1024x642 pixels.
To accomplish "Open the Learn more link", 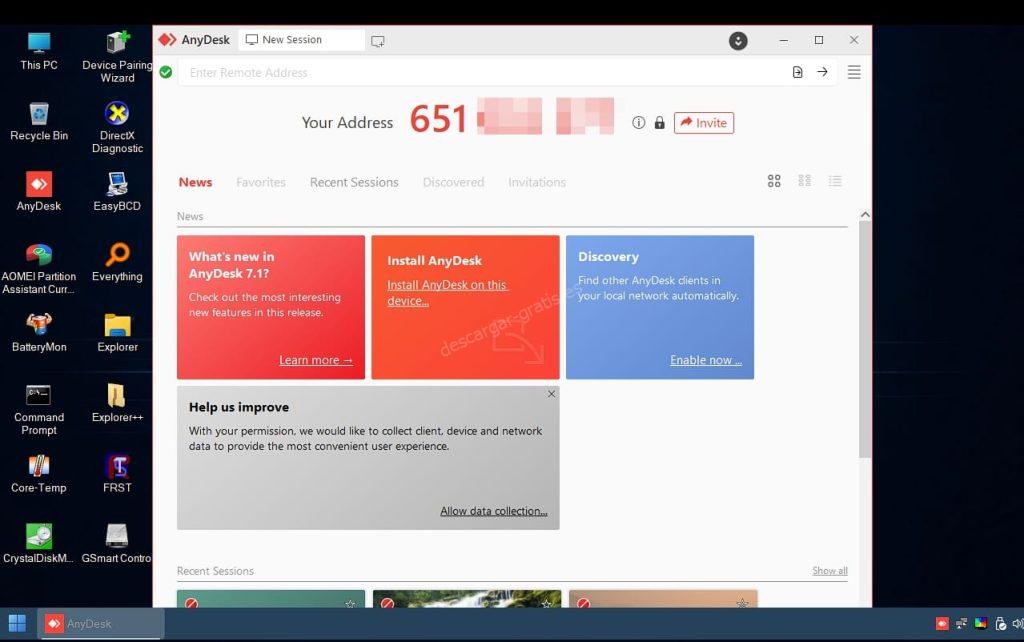I will pyautogui.click(x=315, y=360).
